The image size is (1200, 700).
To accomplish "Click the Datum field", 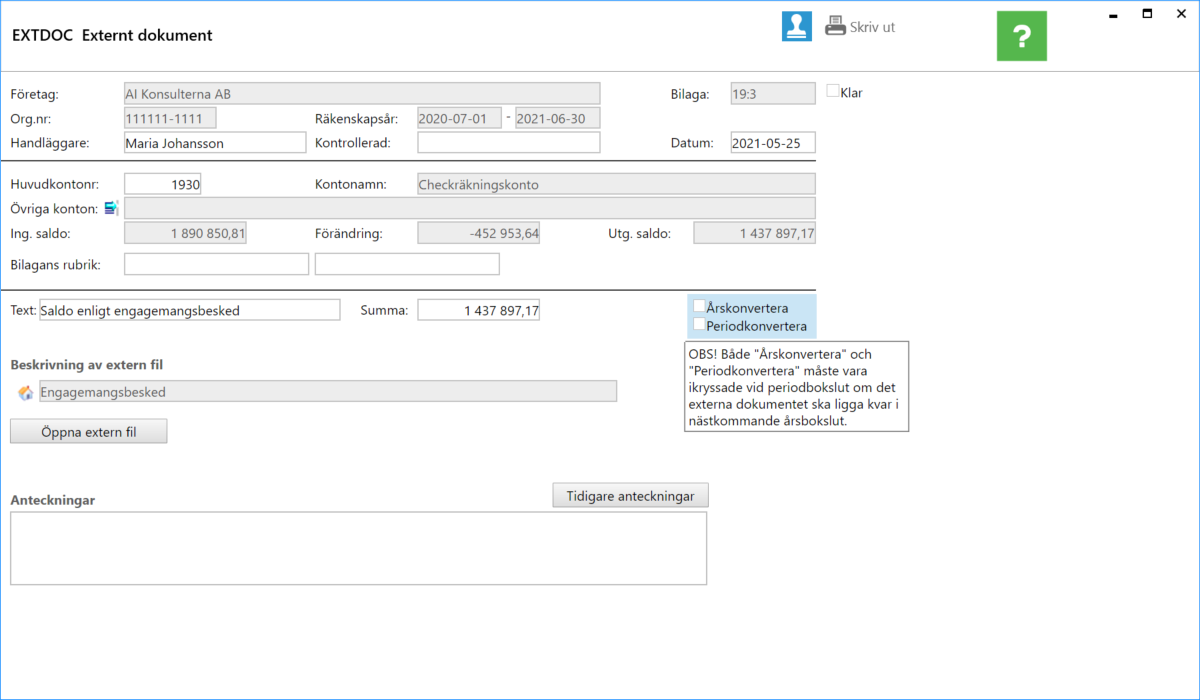I will tap(773, 143).
